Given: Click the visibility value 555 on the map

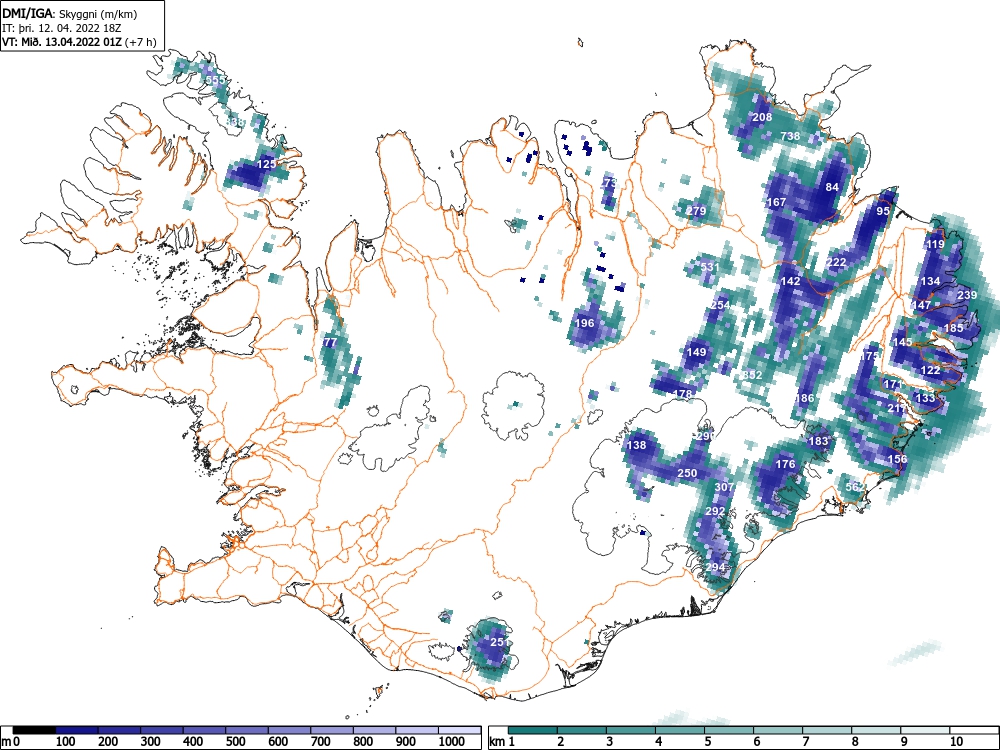Looking at the screenshot, I should (216, 80).
